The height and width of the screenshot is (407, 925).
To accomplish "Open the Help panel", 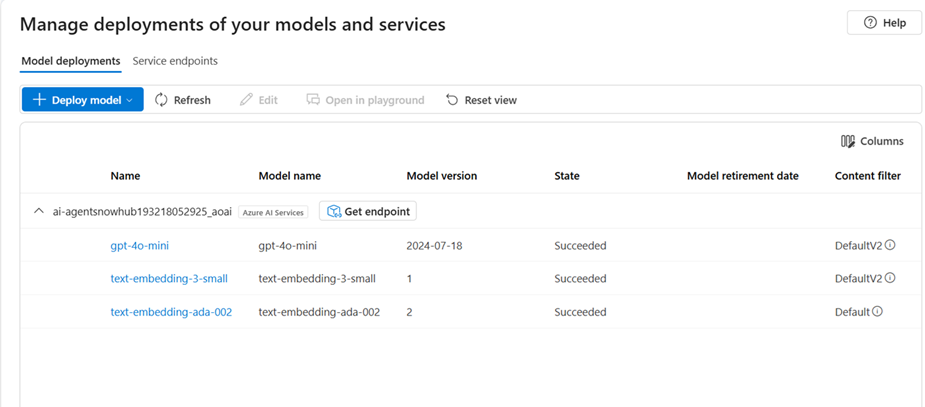I will pyautogui.click(x=884, y=23).
